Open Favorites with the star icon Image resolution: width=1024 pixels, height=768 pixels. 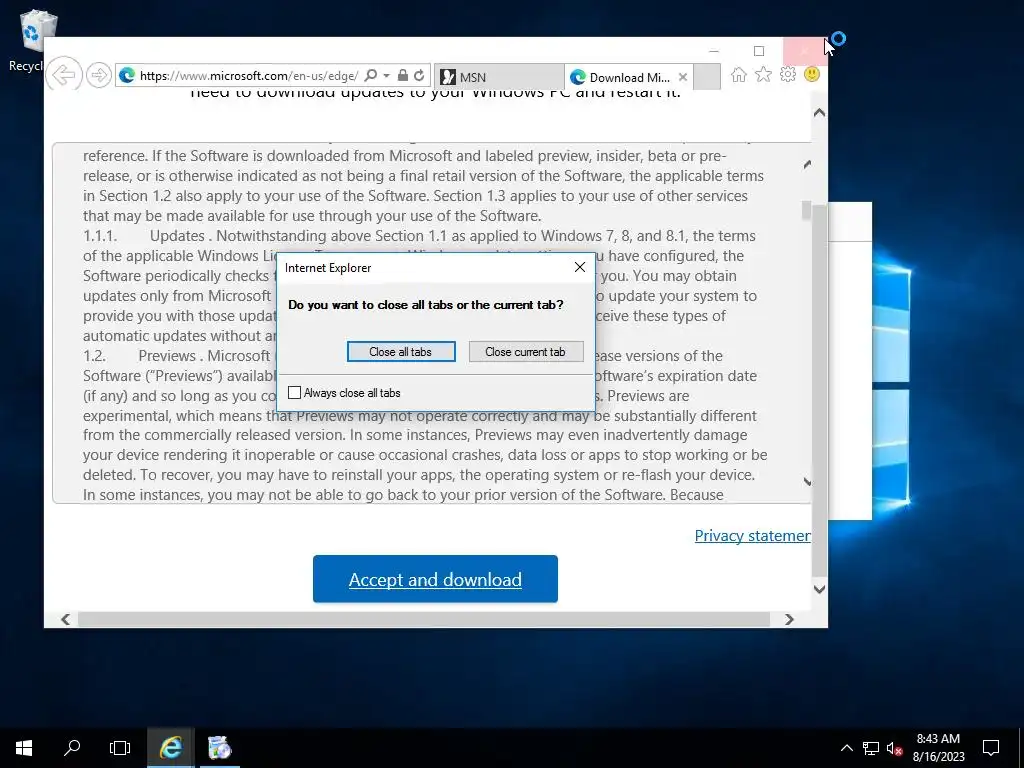[x=763, y=74]
